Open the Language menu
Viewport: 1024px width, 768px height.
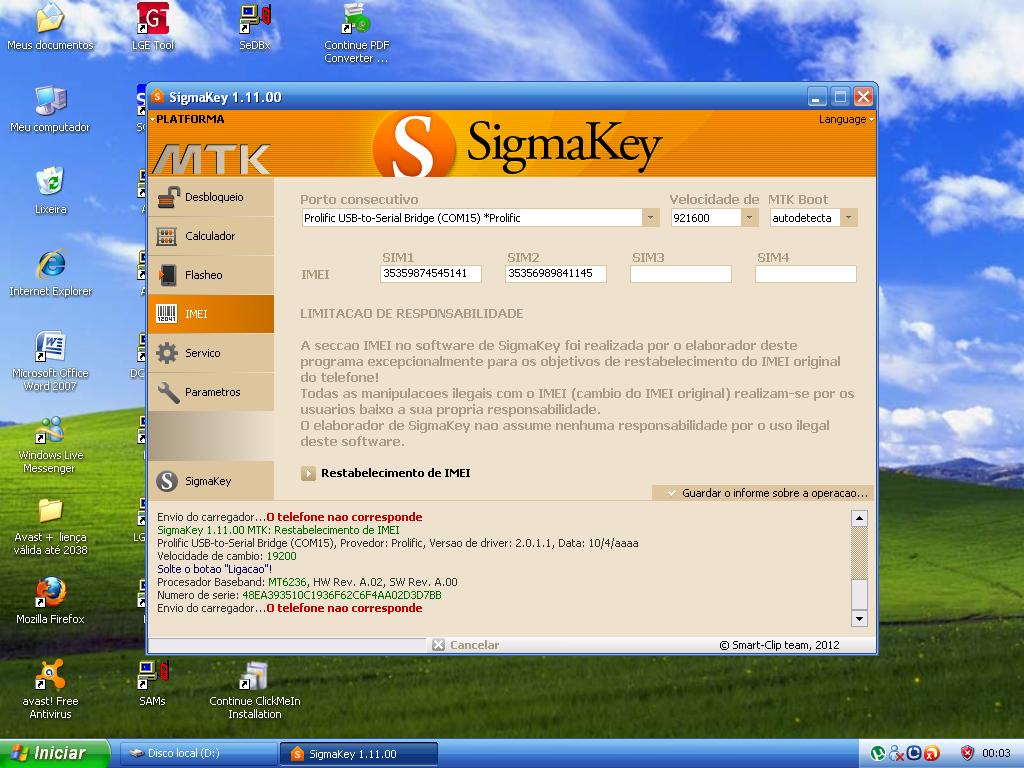tap(846, 119)
